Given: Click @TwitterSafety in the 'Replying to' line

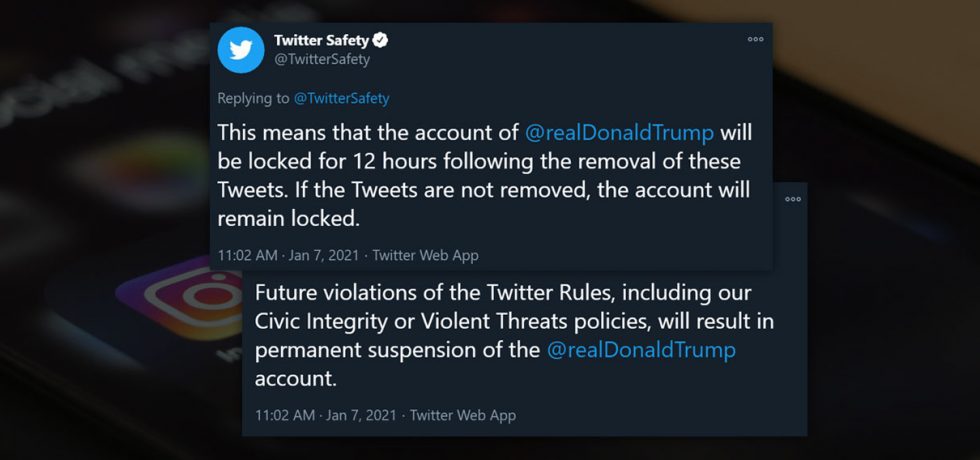Looking at the screenshot, I should point(341,98).
